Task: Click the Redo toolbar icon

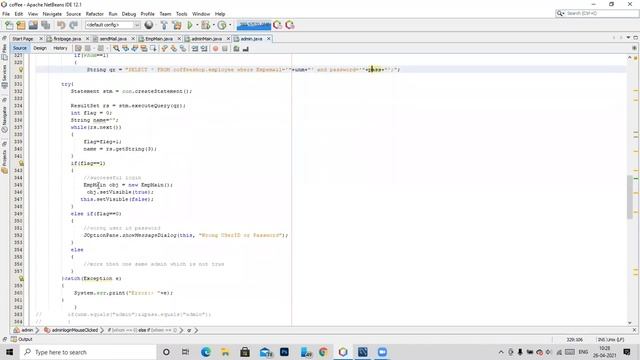Action: [x=73, y=25]
